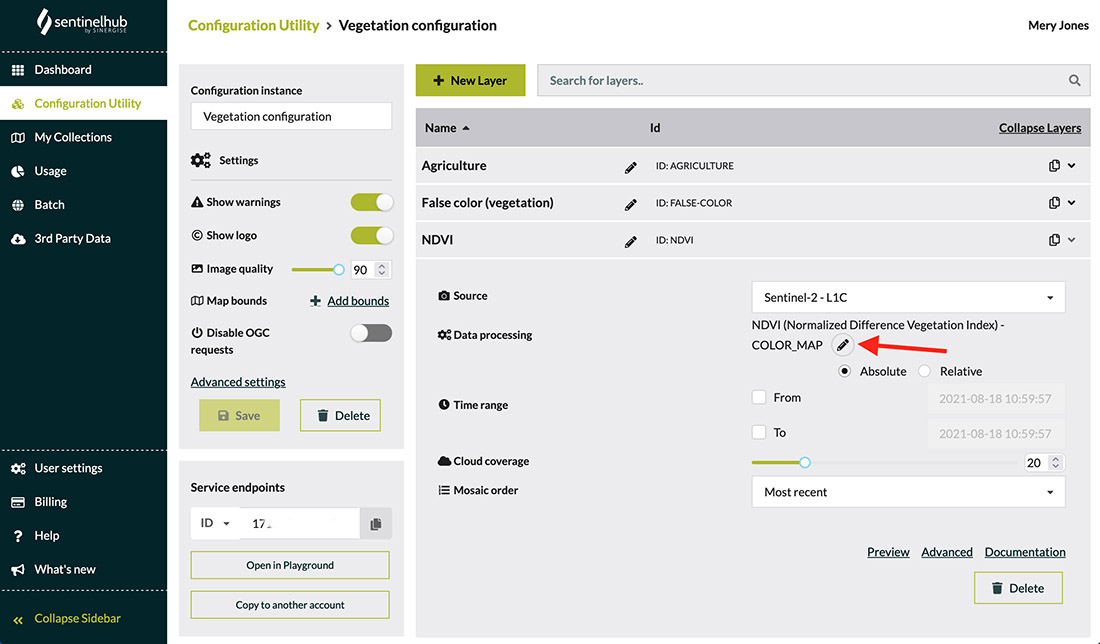Open the Mosaic order dropdown
1100x644 pixels.
908,492
